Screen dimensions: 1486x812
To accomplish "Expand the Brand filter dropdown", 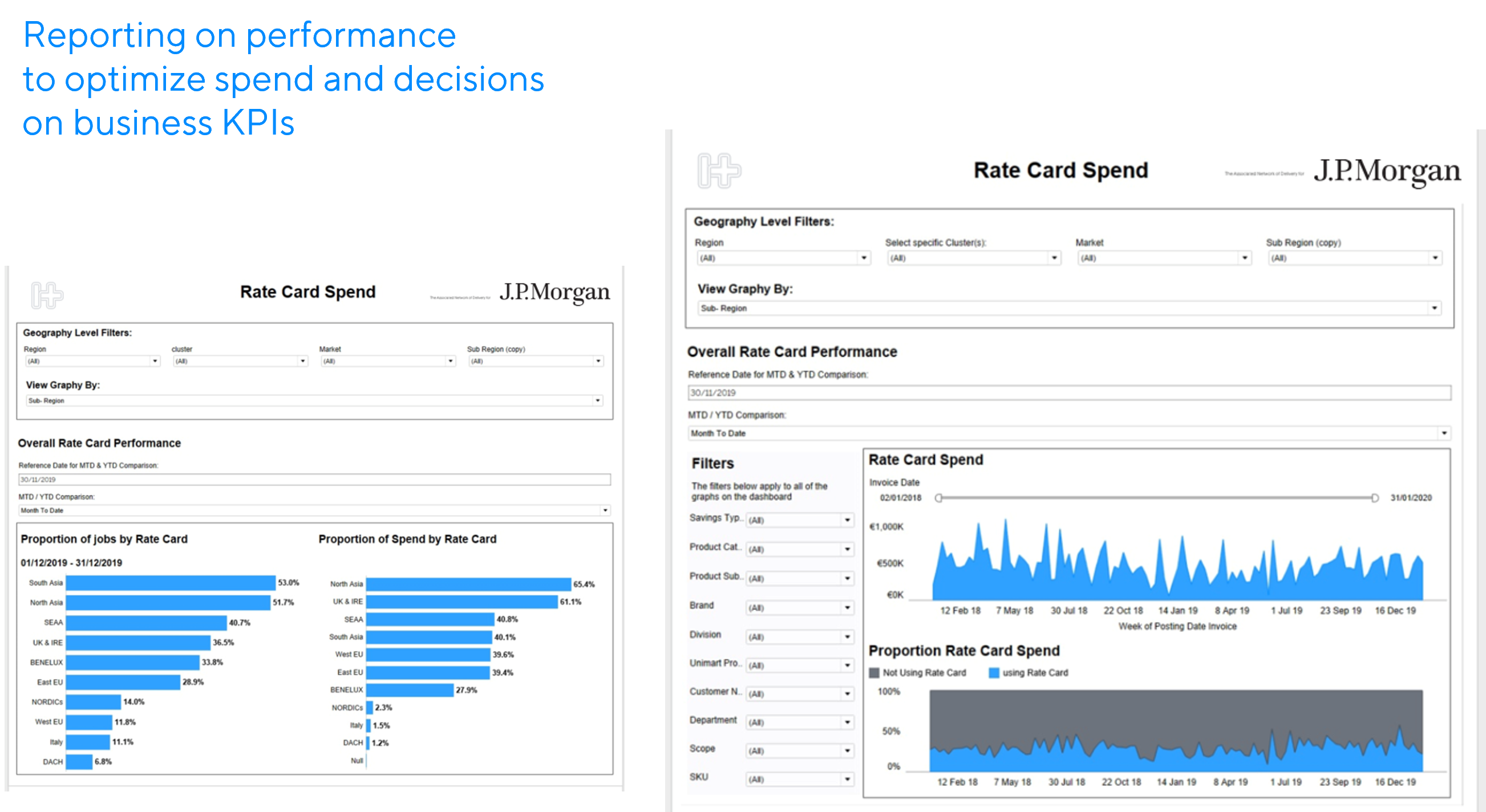I will (847, 608).
